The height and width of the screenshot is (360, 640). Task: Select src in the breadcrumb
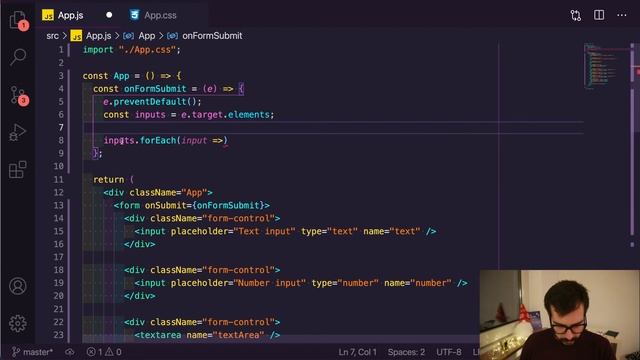(52, 36)
